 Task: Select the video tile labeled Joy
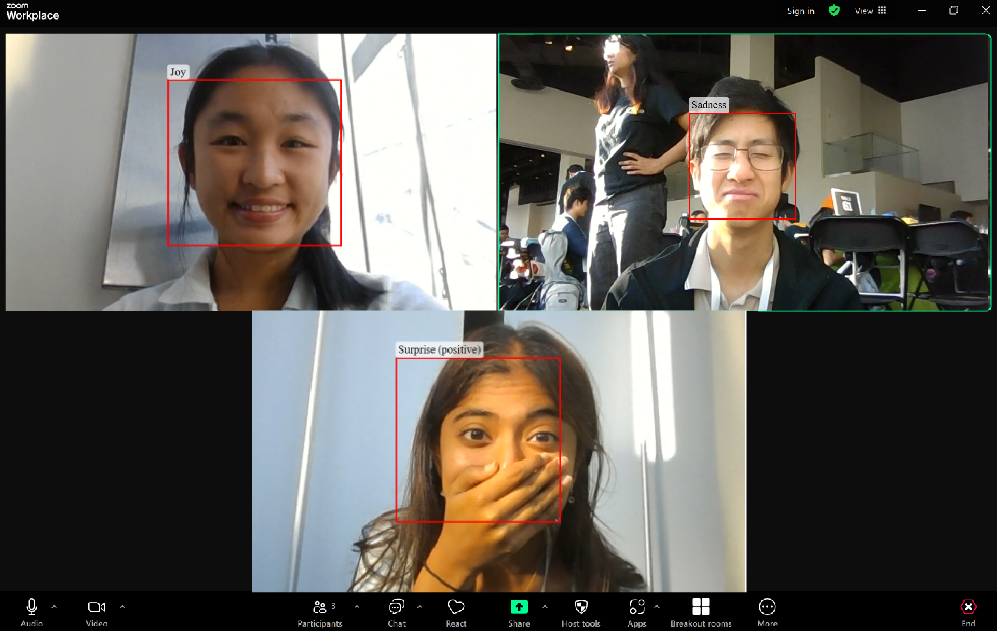tap(251, 172)
